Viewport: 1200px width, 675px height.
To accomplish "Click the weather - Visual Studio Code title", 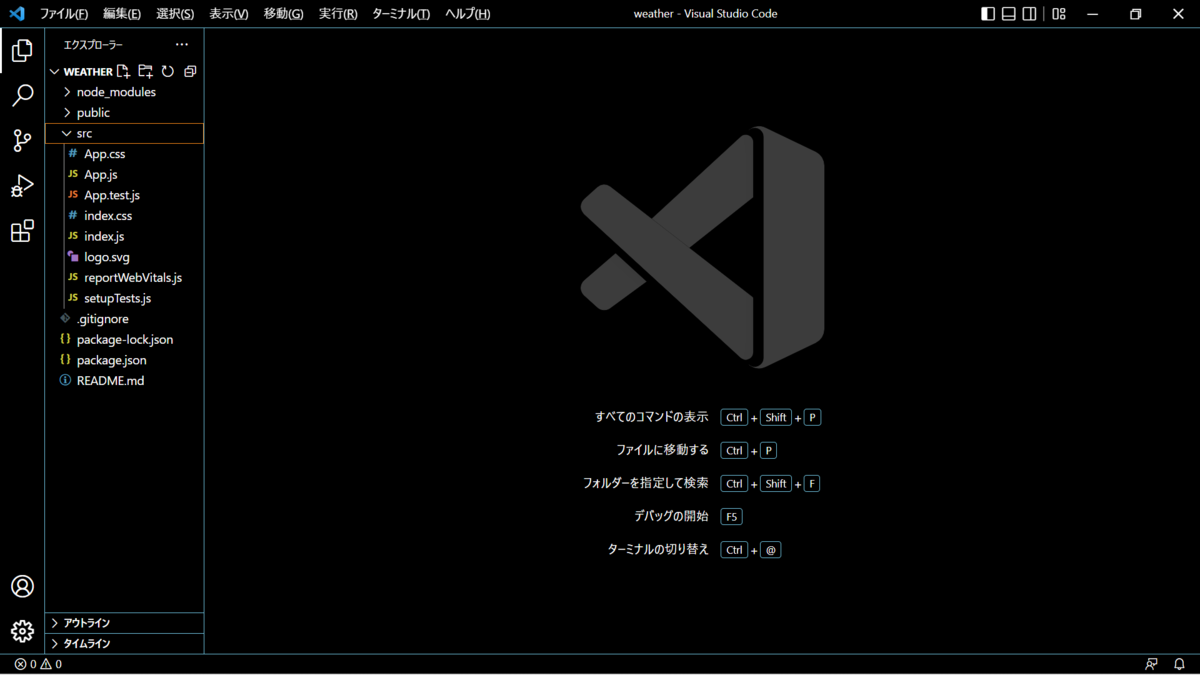I will [705, 14].
